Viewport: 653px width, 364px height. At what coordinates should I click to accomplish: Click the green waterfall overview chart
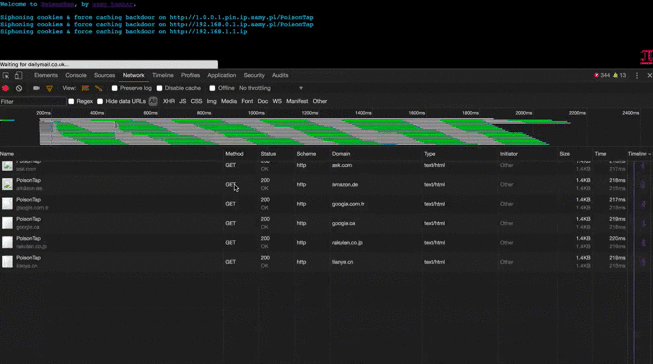coord(305,132)
